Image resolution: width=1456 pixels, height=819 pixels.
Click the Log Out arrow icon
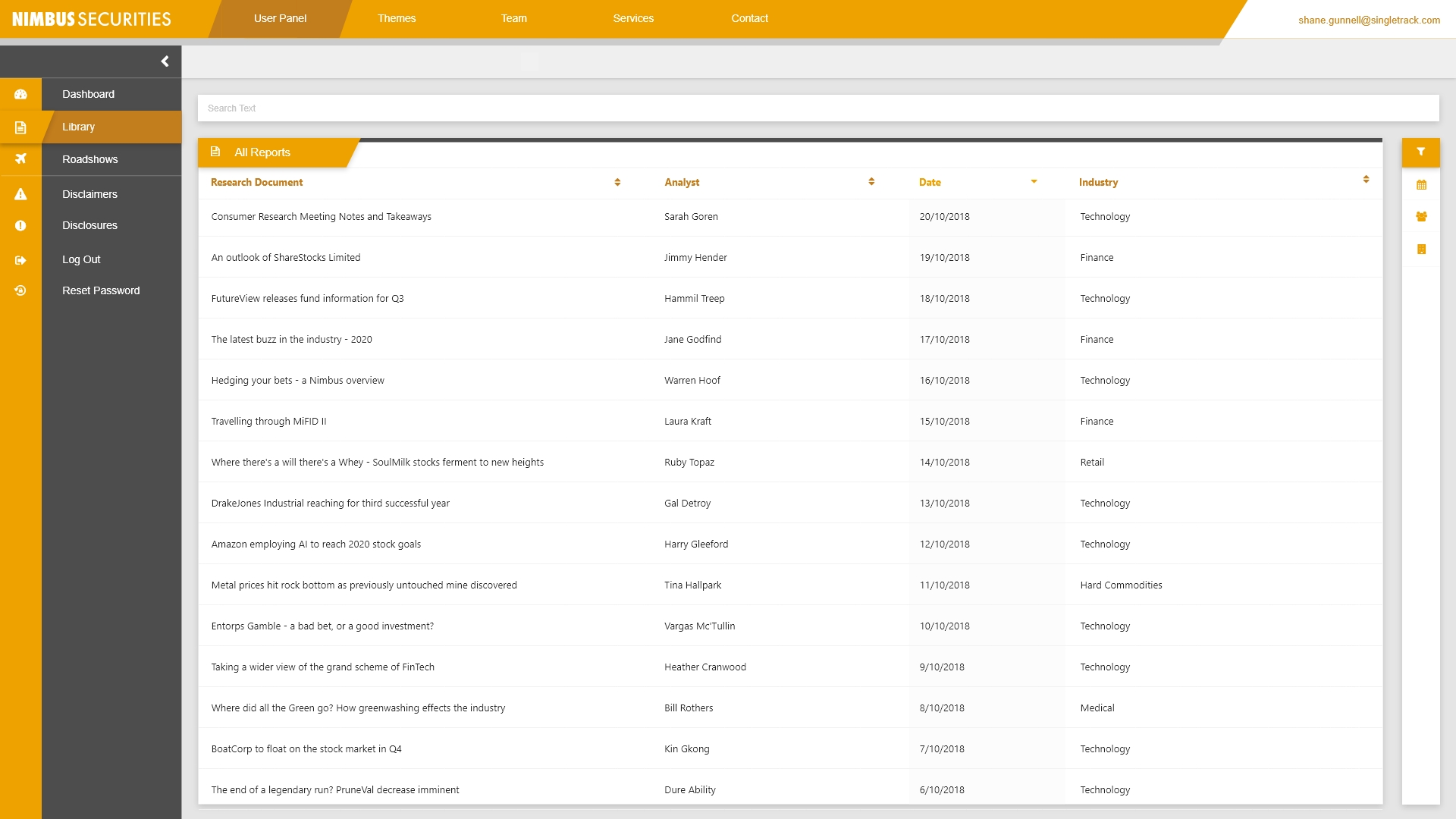click(x=20, y=260)
